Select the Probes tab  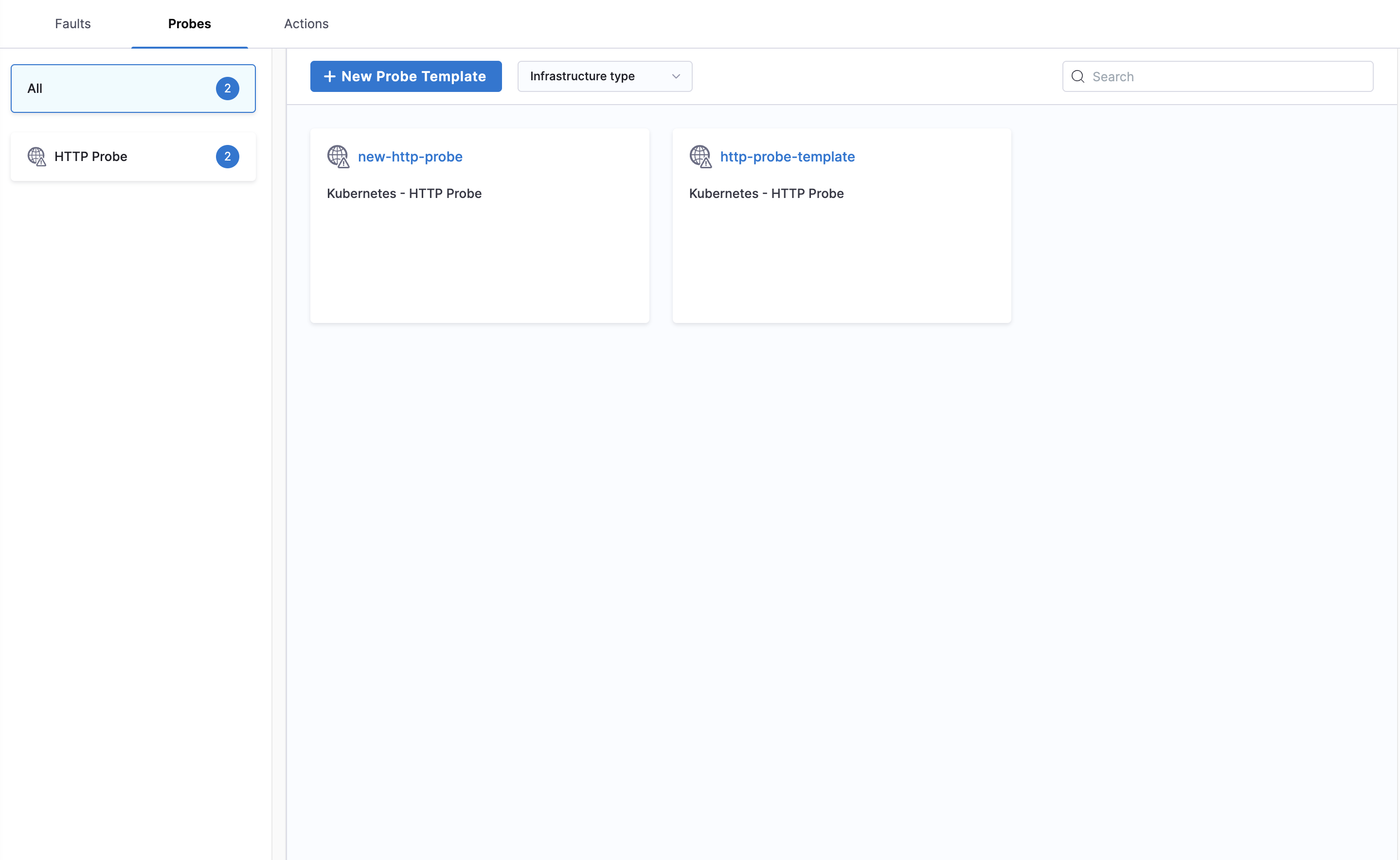(x=189, y=24)
